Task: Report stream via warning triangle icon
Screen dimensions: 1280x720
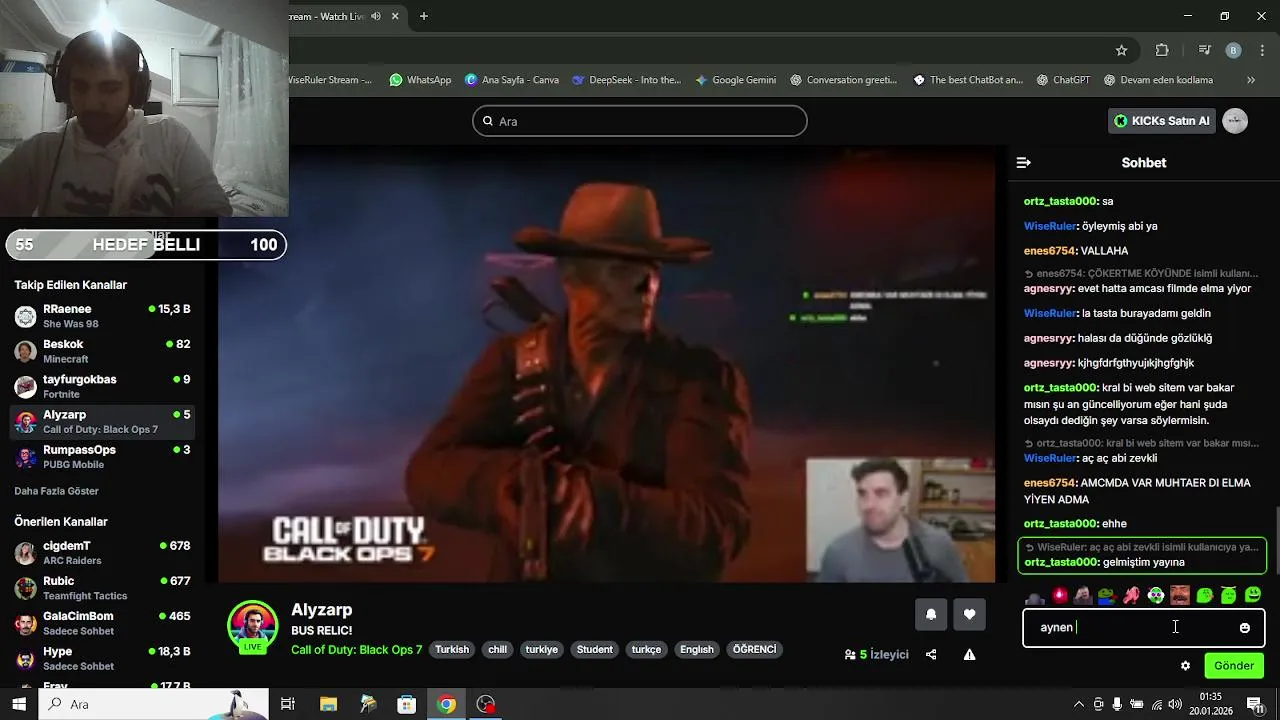Action: 969,655
